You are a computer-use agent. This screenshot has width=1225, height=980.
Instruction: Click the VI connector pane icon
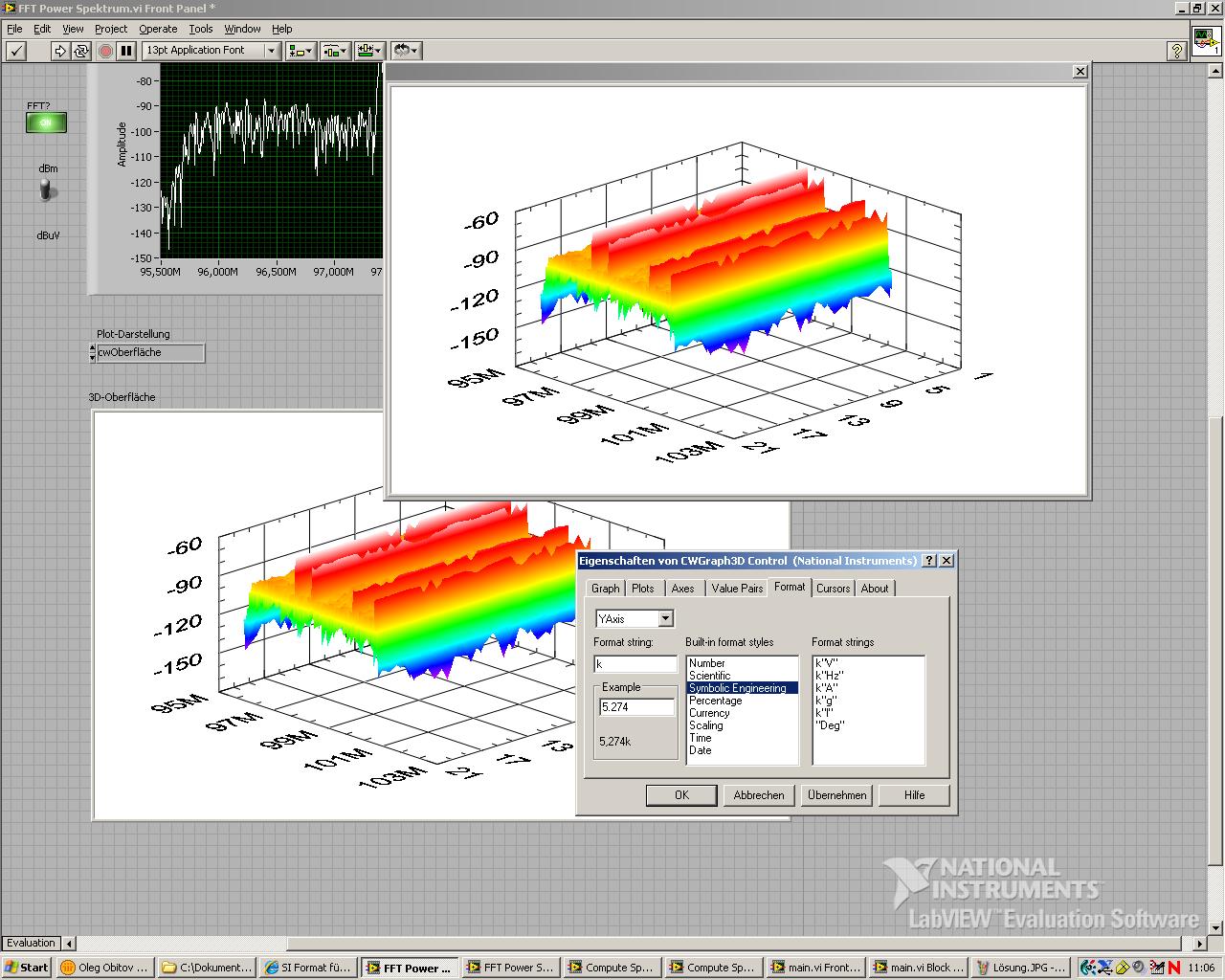pos(1206,41)
